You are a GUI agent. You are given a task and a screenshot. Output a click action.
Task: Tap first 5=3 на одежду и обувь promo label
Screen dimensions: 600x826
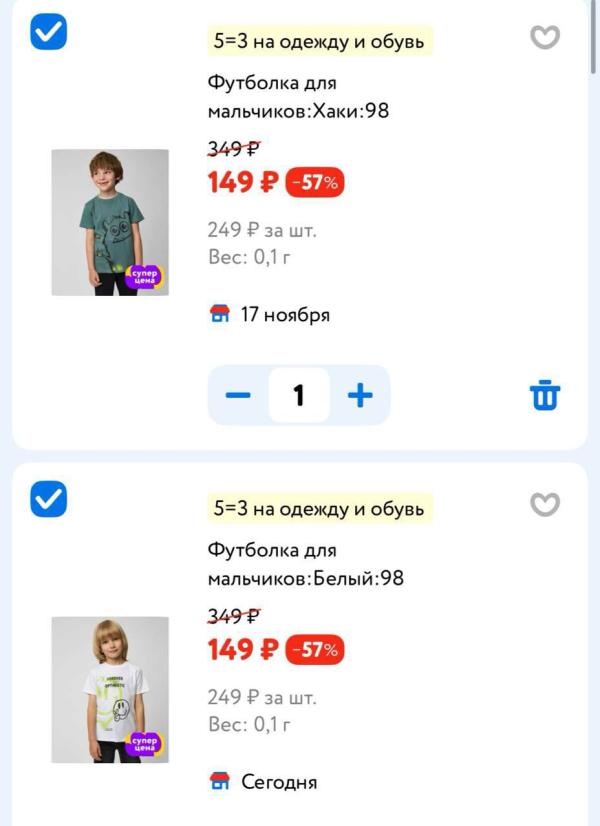pos(319,41)
